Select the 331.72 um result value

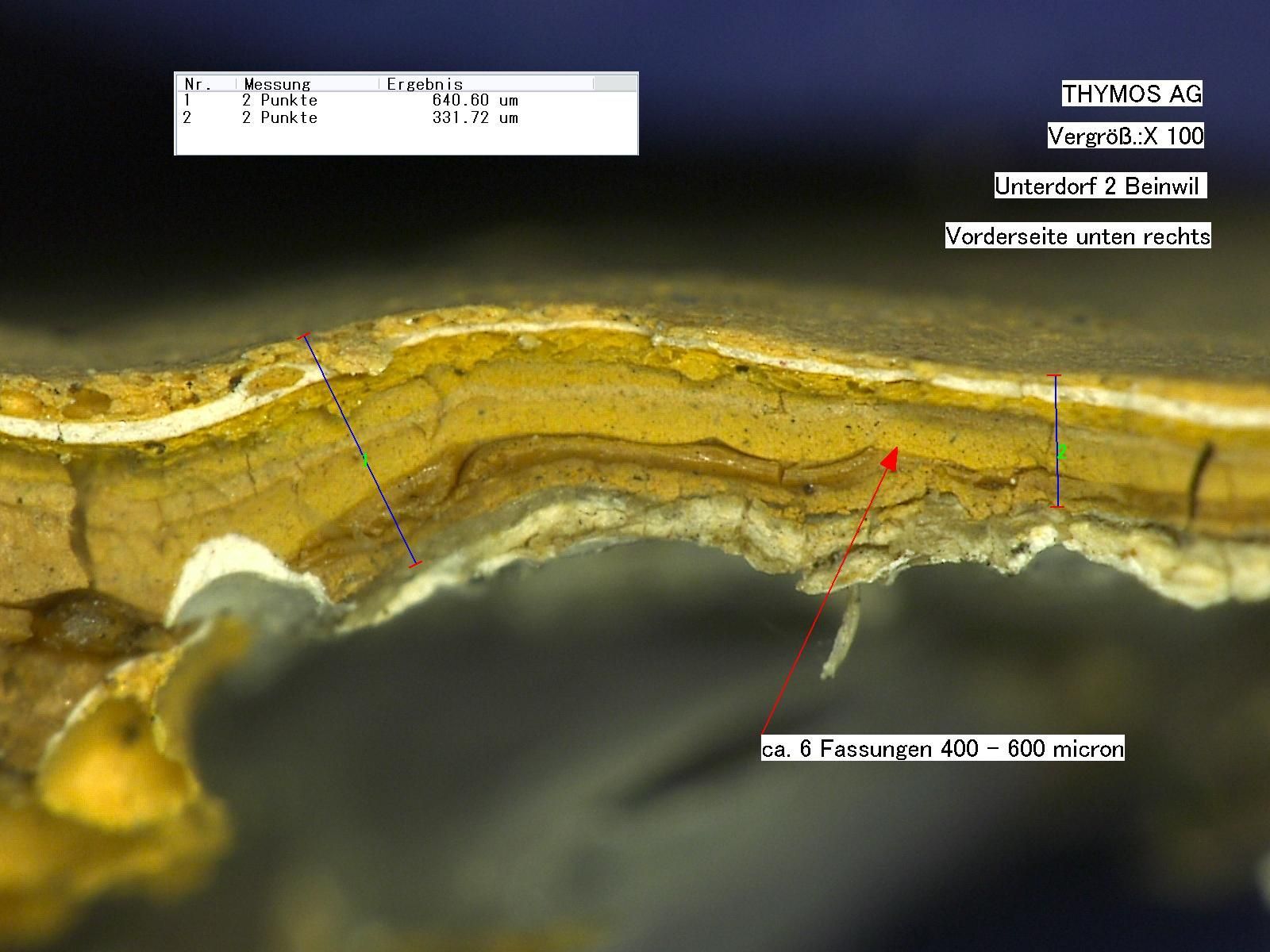pyautogui.click(x=475, y=118)
